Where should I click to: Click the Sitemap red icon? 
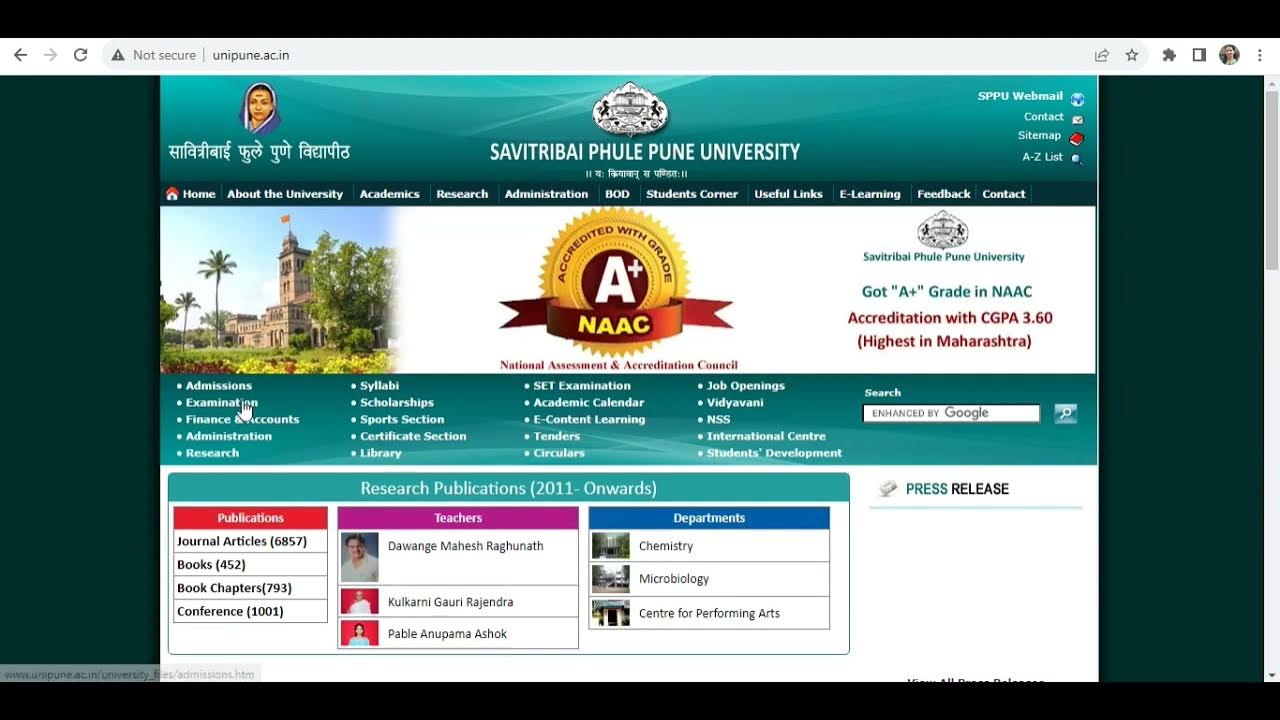point(1077,139)
